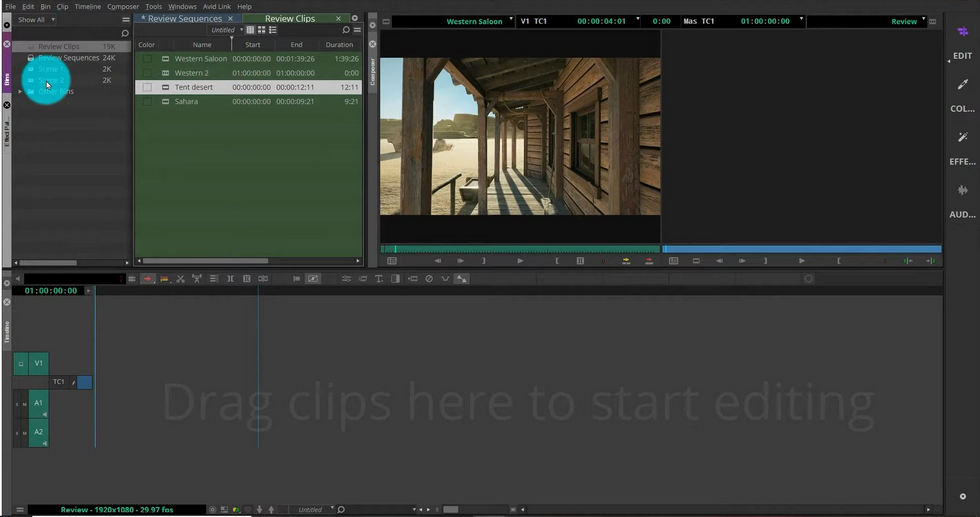Sort bin by Duration column header
The height and width of the screenshot is (517, 980).
click(x=339, y=44)
